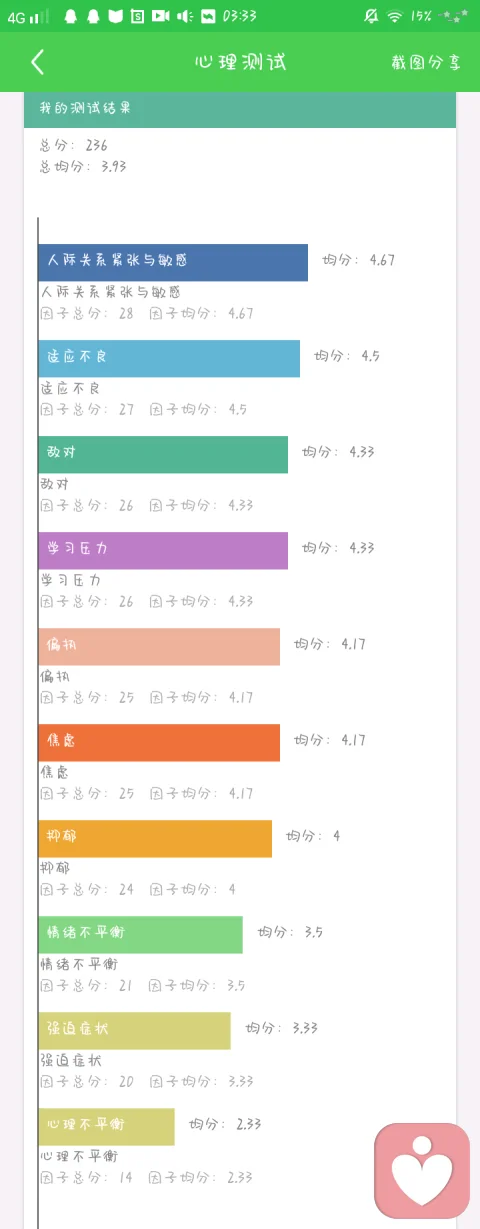Select the 心理不平衡 bar

(107, 1126)
